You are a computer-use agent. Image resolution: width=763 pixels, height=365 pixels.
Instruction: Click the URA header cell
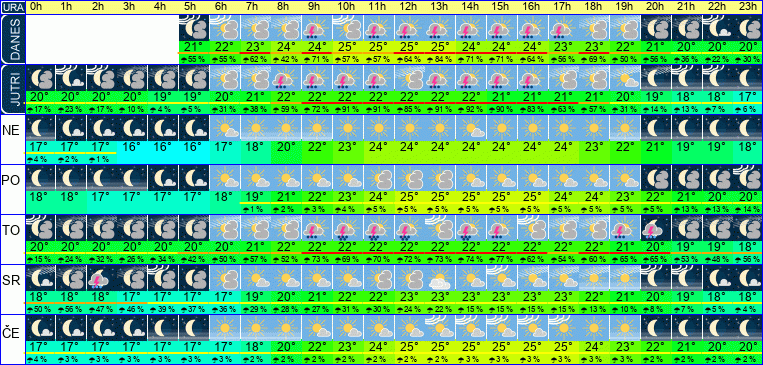[12, 7]
